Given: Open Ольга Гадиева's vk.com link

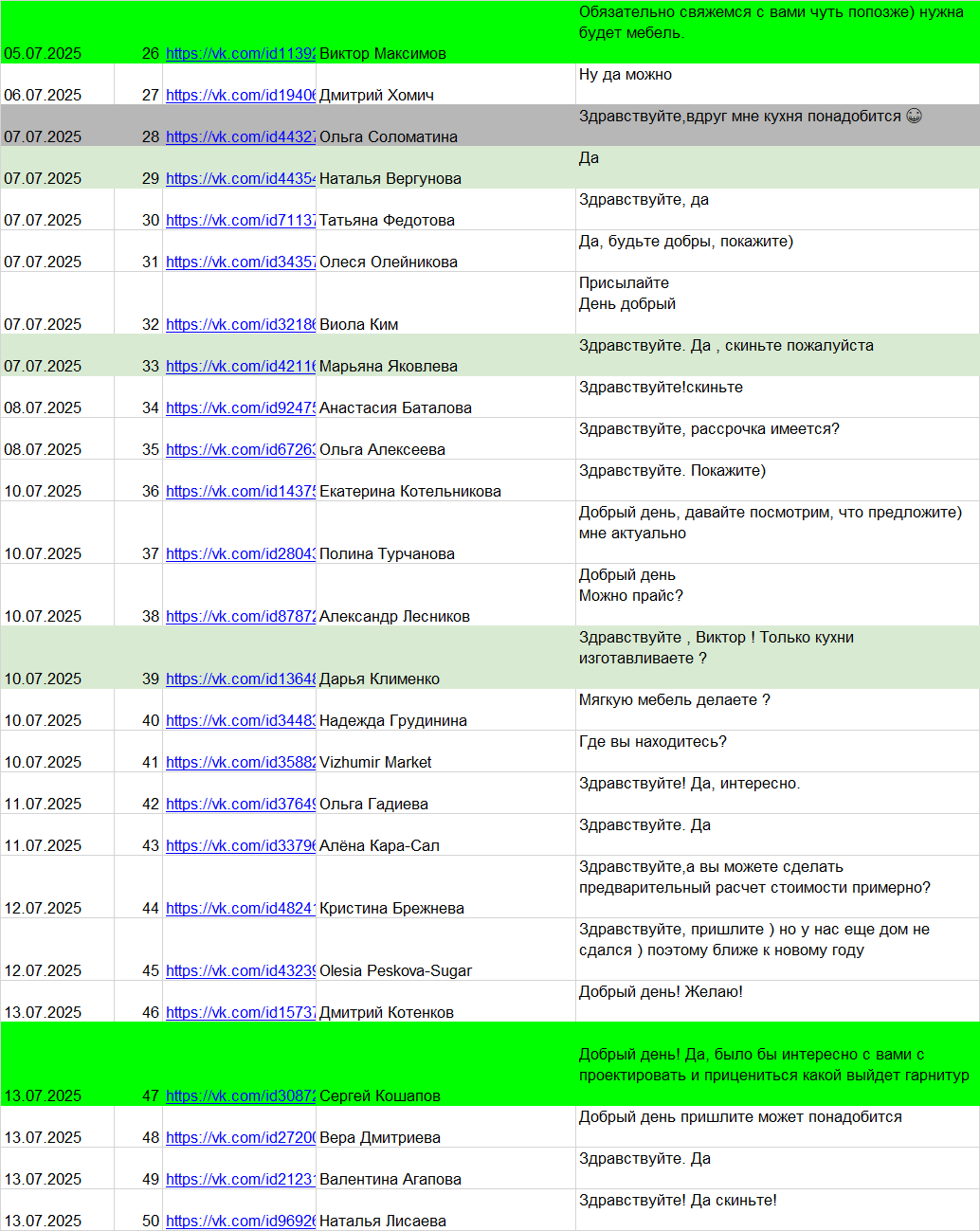Looking at the screenshot, I should pyautogui.click(x=241, y=805).
